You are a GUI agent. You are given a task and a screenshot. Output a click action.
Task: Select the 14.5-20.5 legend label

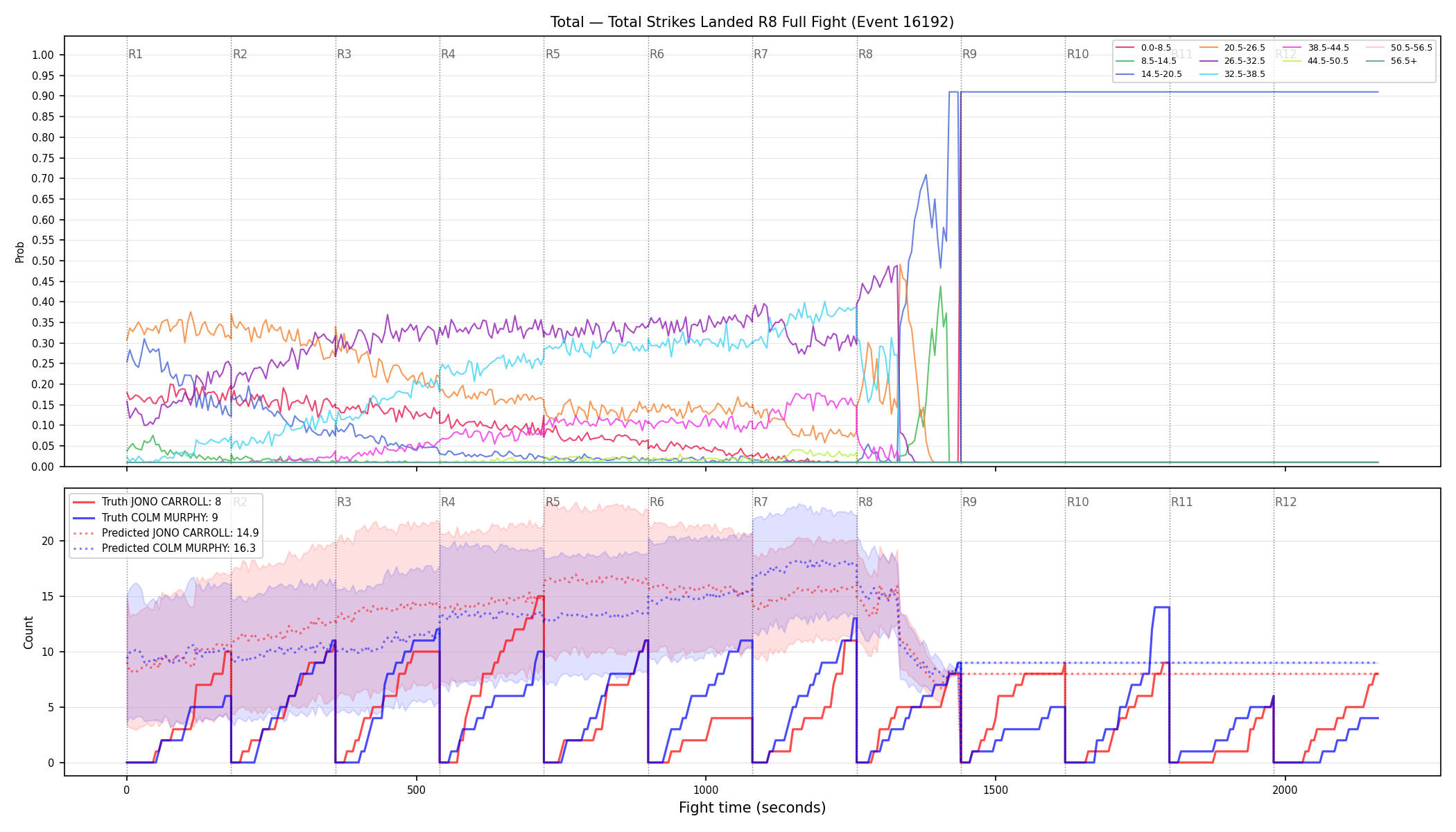(1161, 74)
